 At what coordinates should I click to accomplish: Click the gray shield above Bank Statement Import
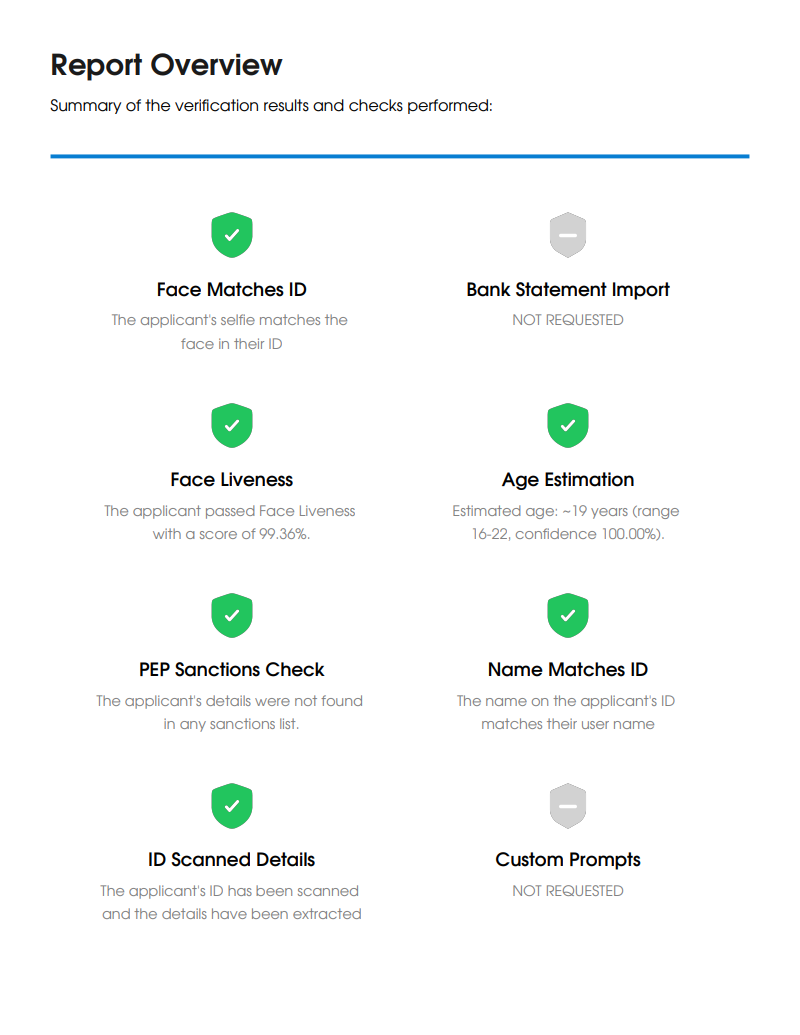point(568,236)
